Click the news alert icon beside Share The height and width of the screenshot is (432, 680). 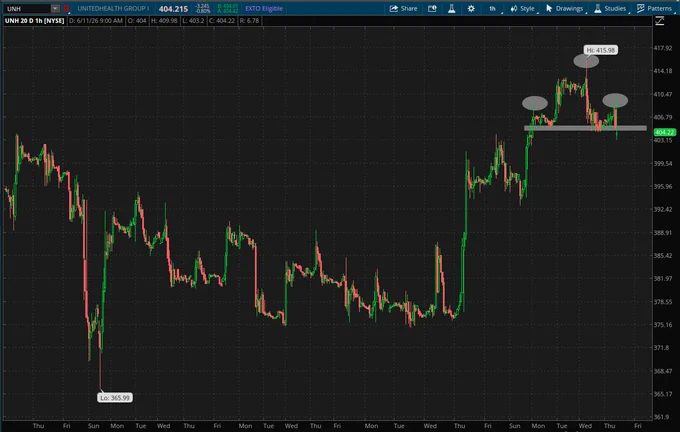pyautogui.click(x=432, y=8)
